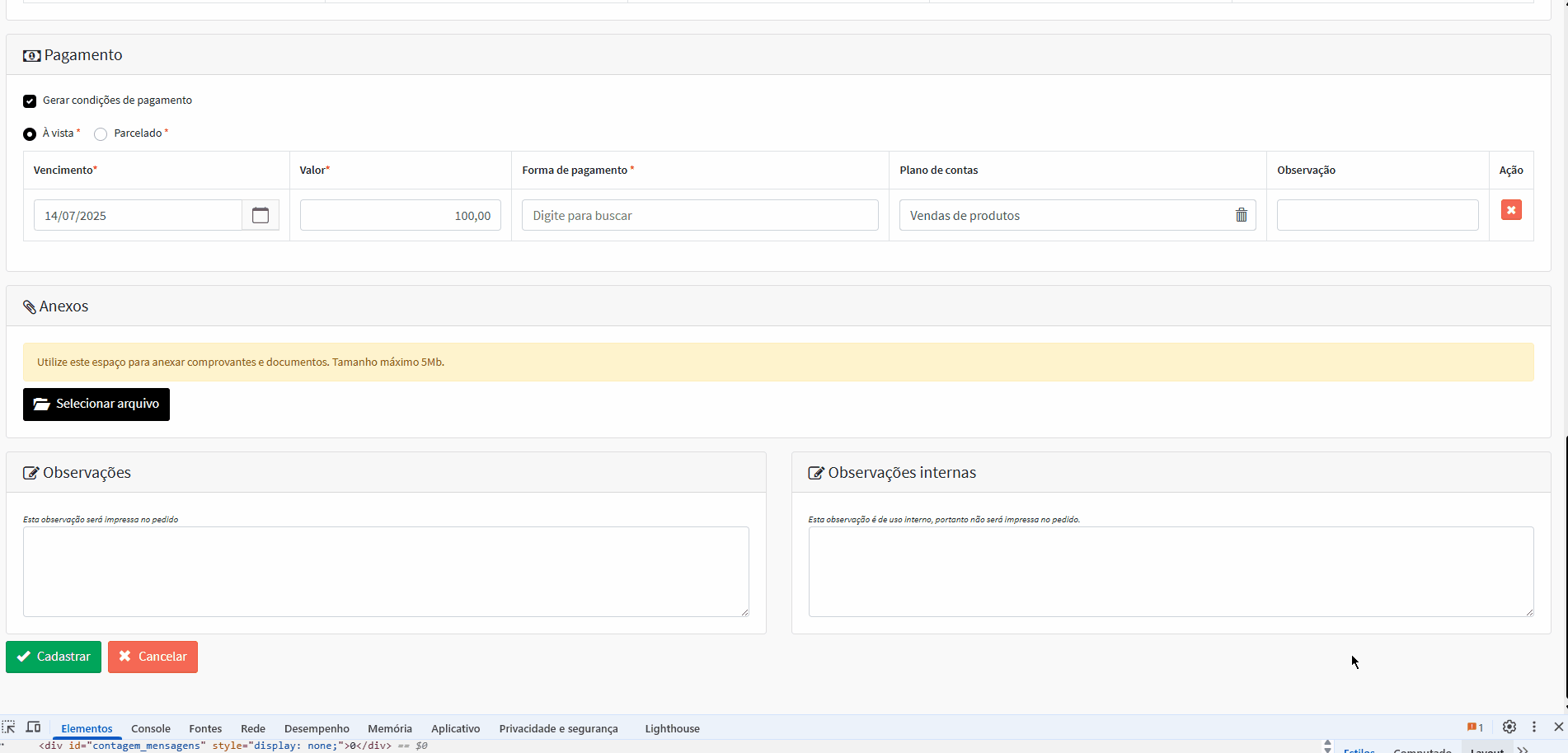Open DevTools three-dot options menu
1568x753 pixels.
coord(1533,727)
